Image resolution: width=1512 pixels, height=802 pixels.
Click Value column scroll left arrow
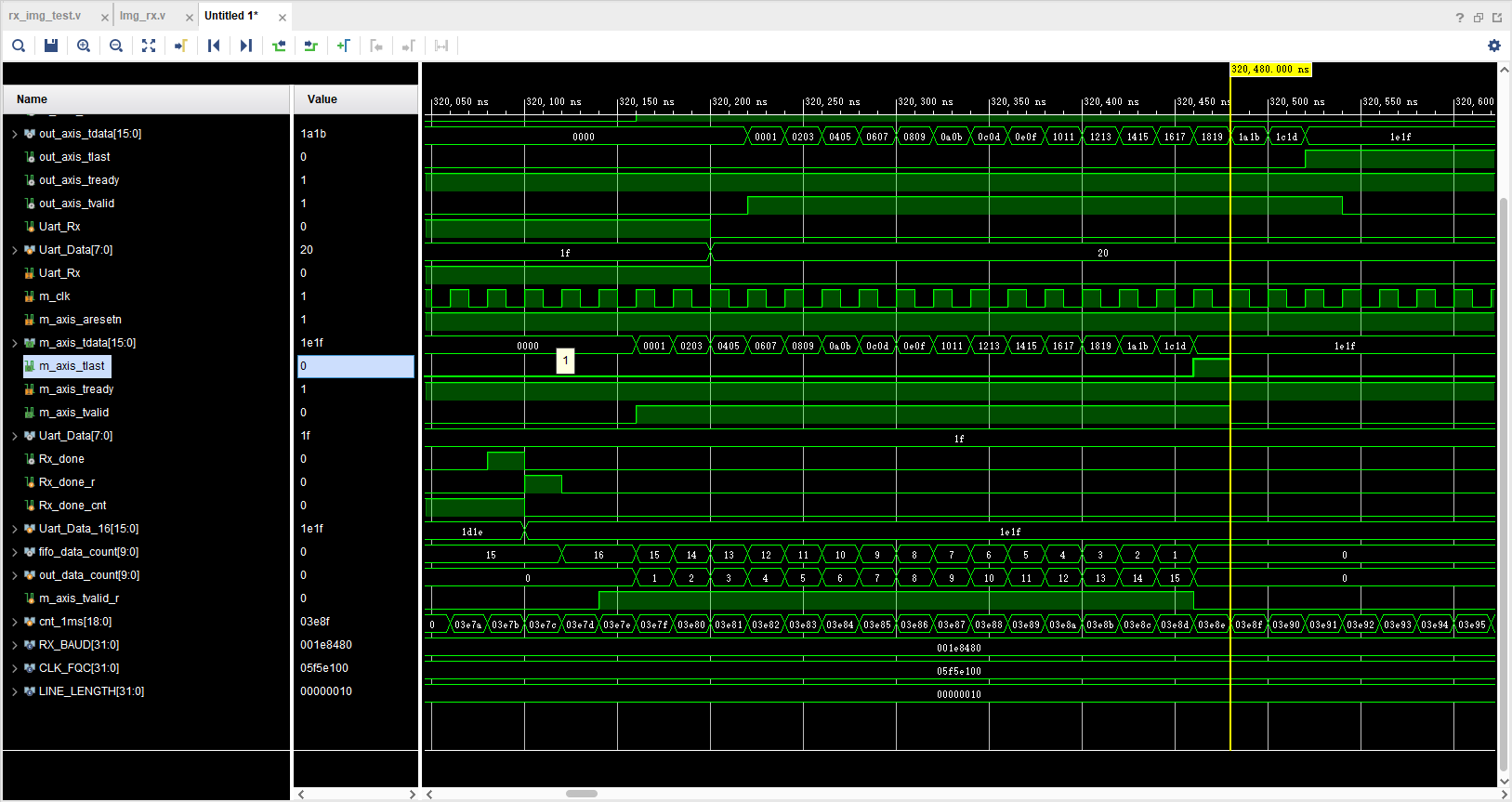tap(301, 795)
